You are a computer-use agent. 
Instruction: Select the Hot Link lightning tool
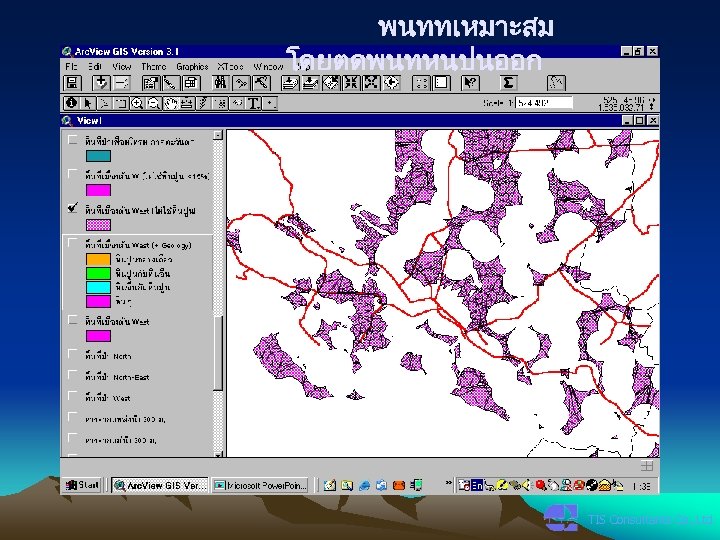(203, 103)
